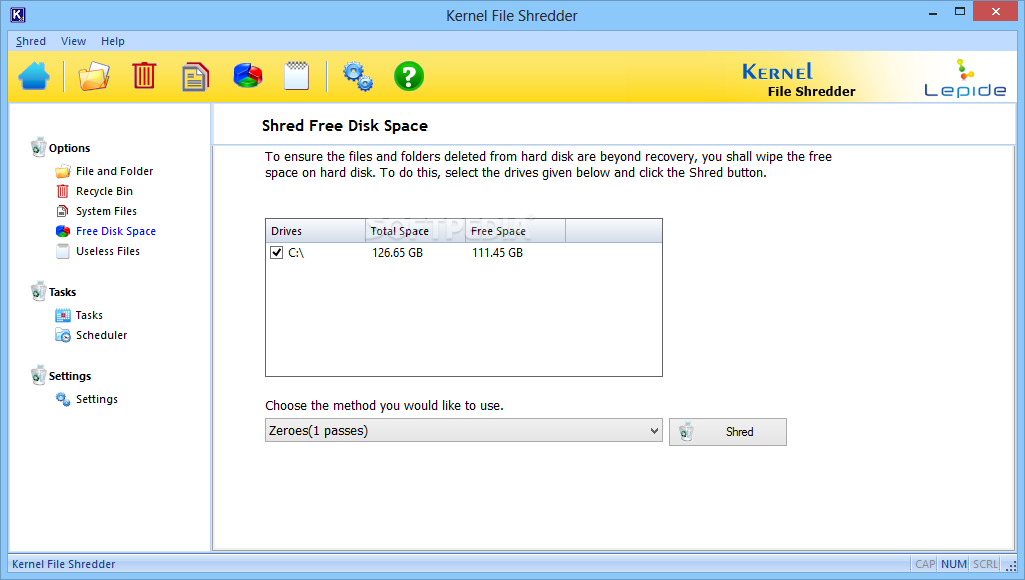
Task: Maximize the Kernel File Shredder window
Action: 960,11
